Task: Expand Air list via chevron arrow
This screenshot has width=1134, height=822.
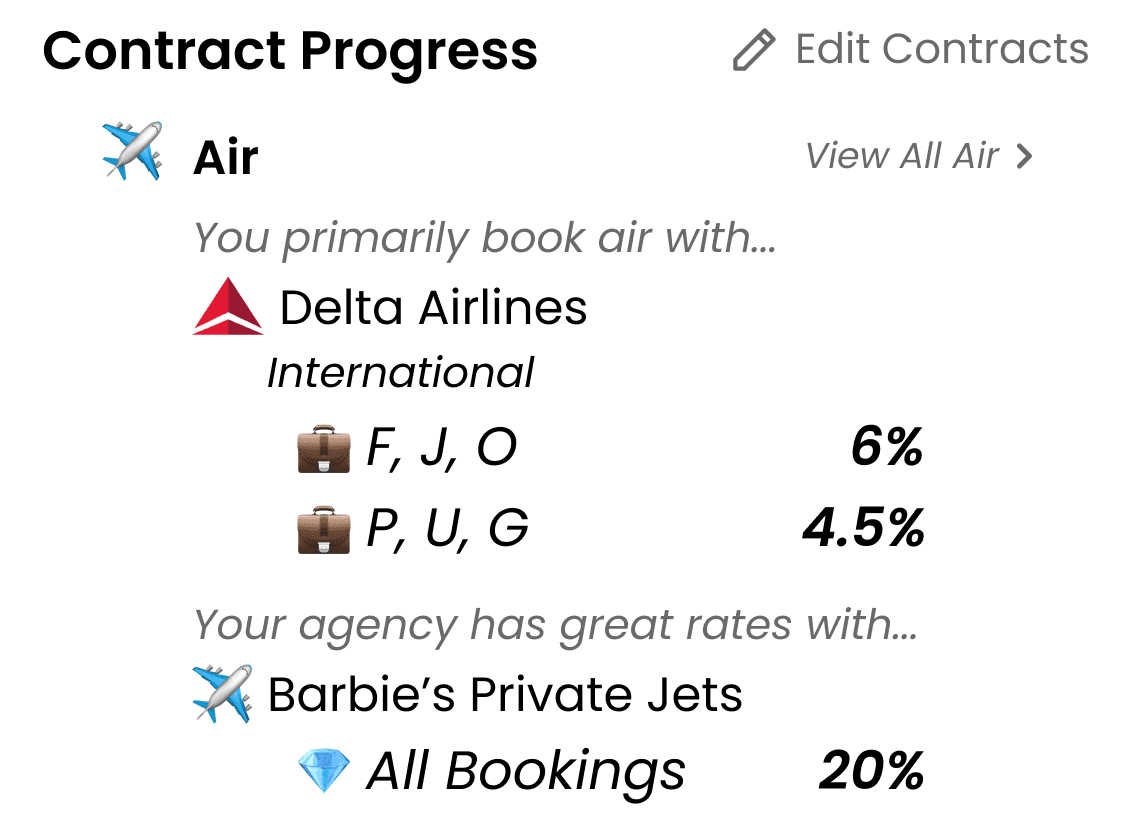Action: click(1024, 157)
